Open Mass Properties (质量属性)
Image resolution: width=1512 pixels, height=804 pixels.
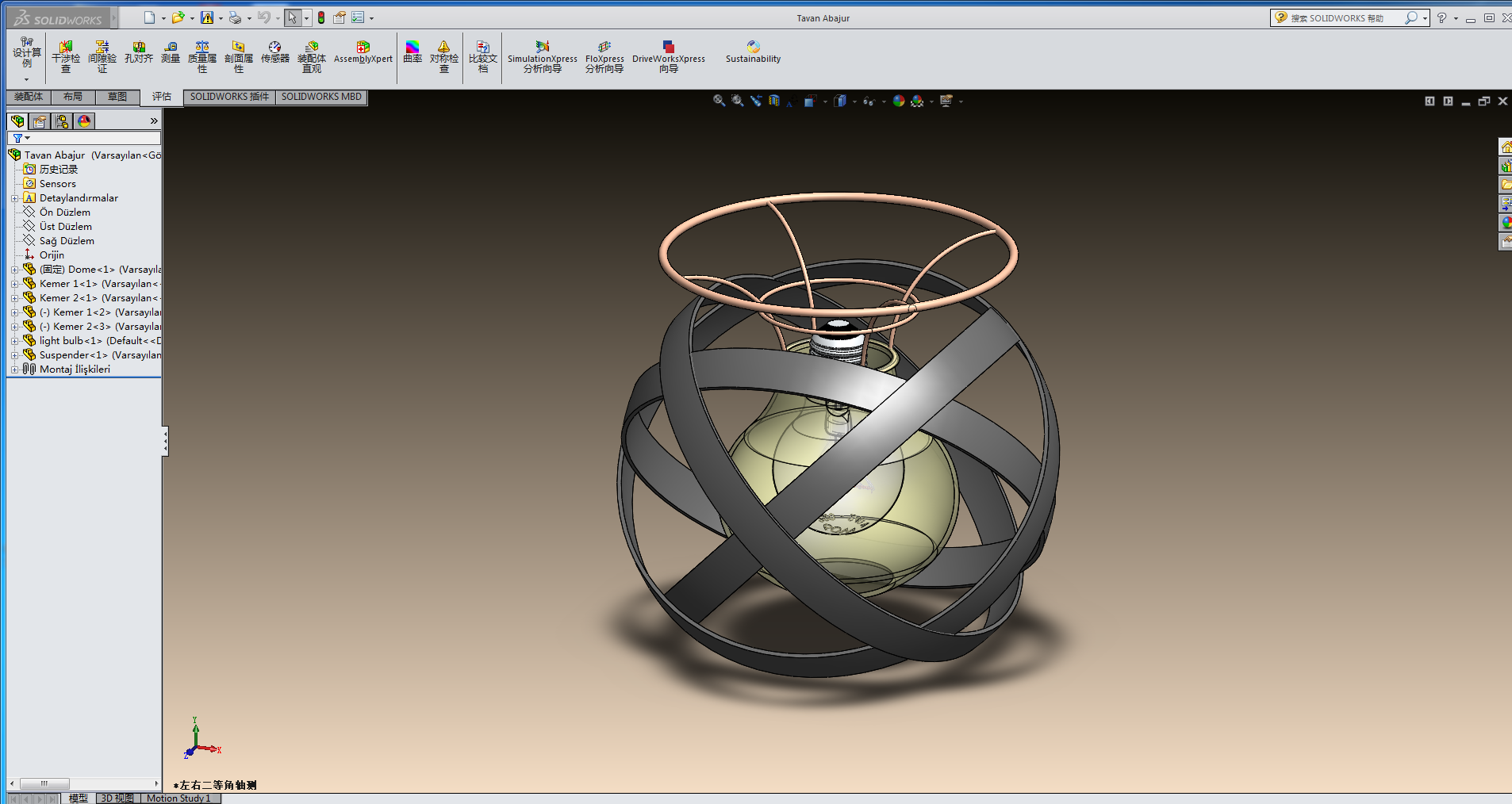[x=202, y=57]
